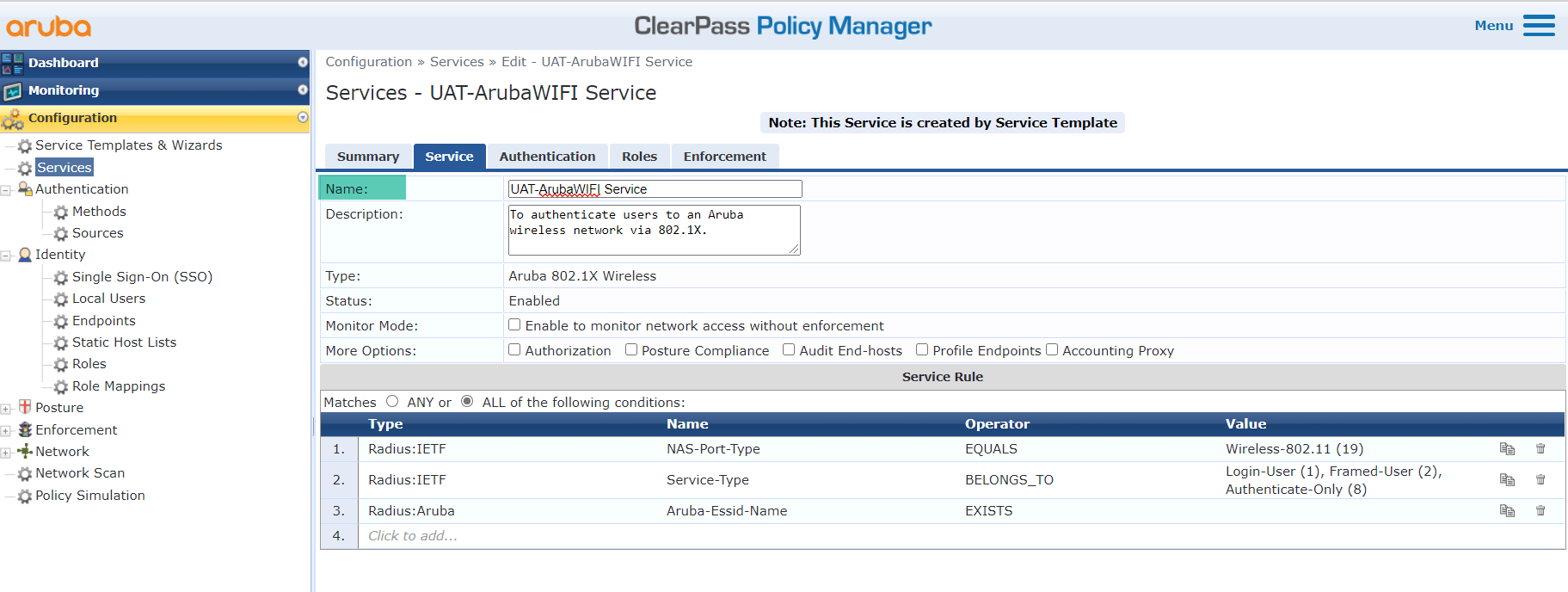
Task: Delete the Service-Type rule row
Action: tap(1540, 479)
